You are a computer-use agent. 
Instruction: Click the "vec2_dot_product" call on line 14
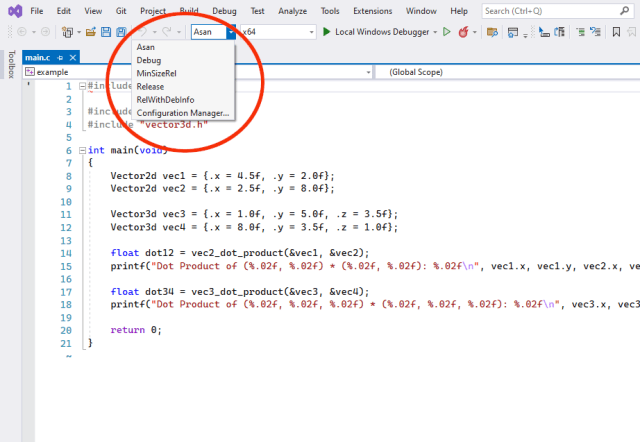pos(238,253)
